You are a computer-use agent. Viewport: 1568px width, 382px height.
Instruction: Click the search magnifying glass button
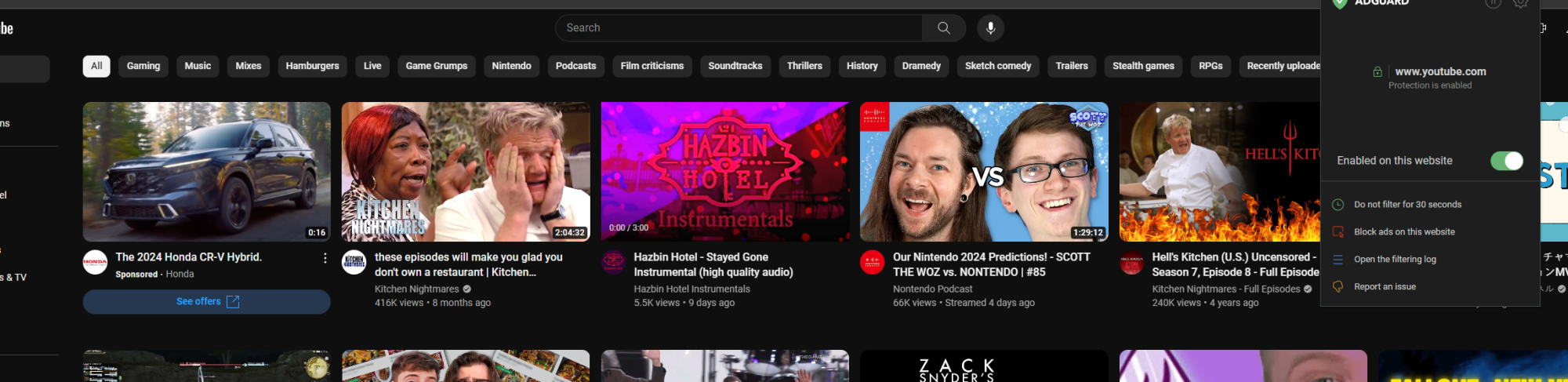pyautogui.click(x=944, y=28)
